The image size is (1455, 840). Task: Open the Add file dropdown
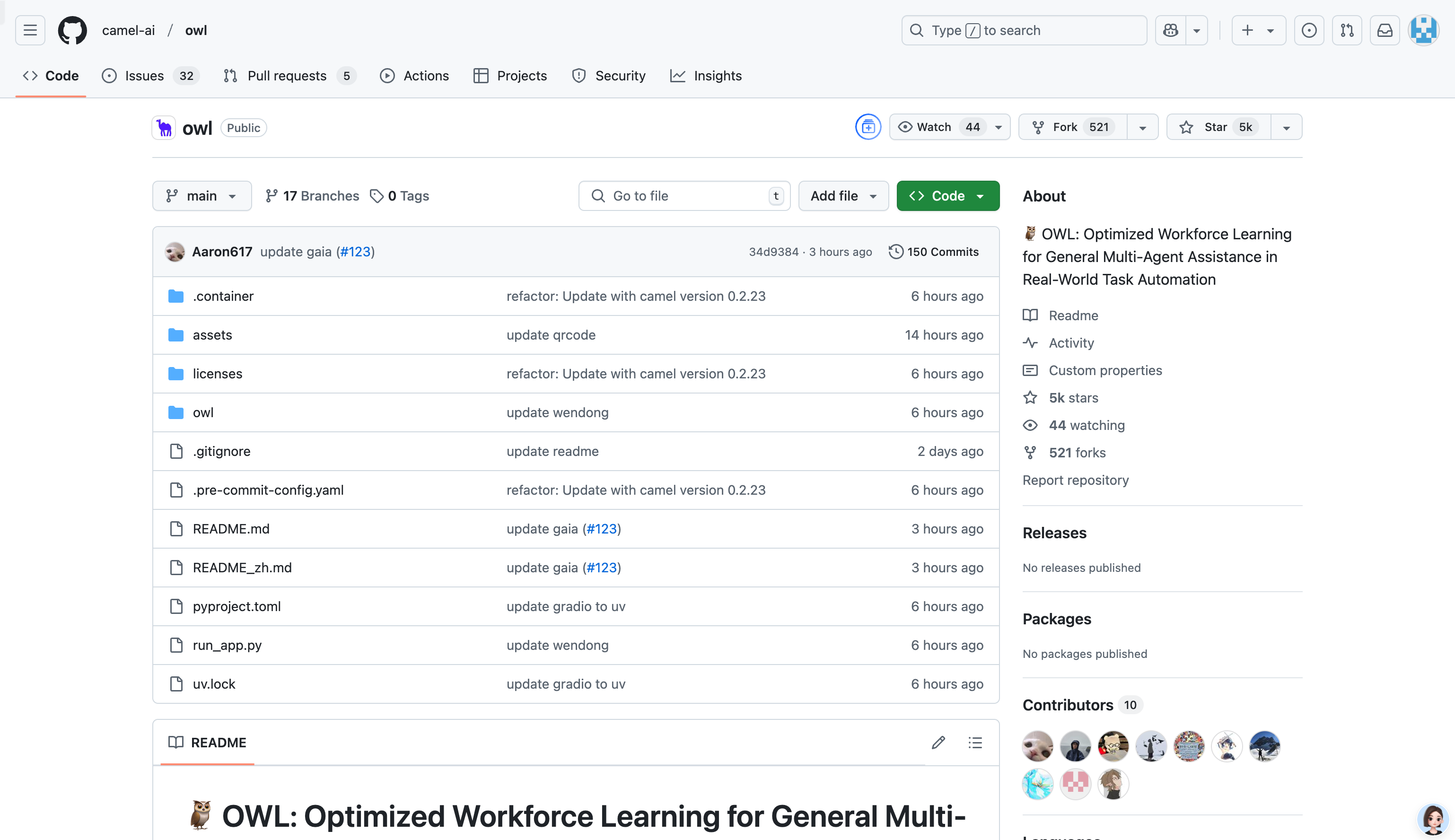tap(843, 196)
